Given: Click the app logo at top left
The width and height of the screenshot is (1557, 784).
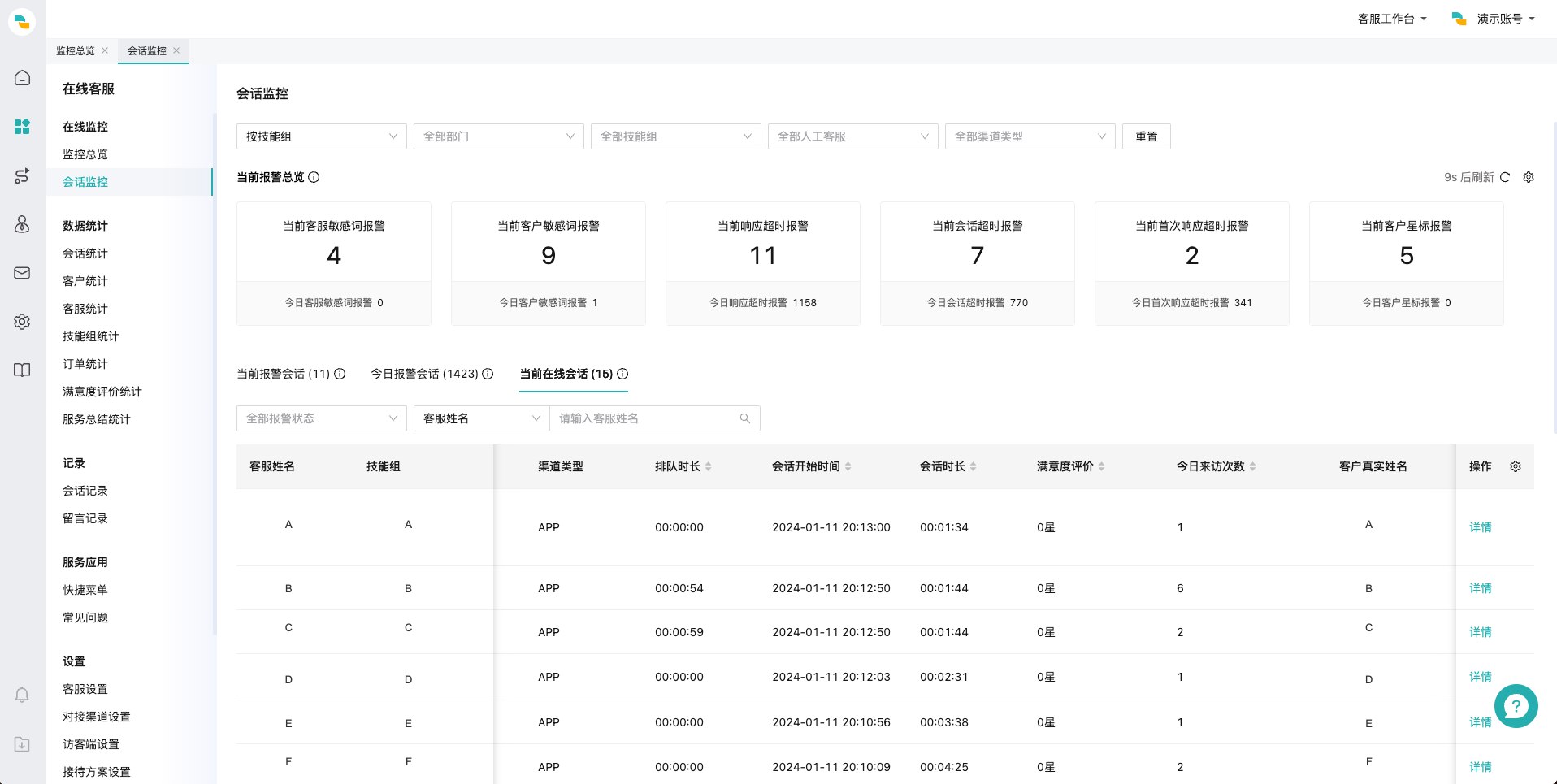Looking at the screenshot, I should pyautogui.click(x=22, y=22).
